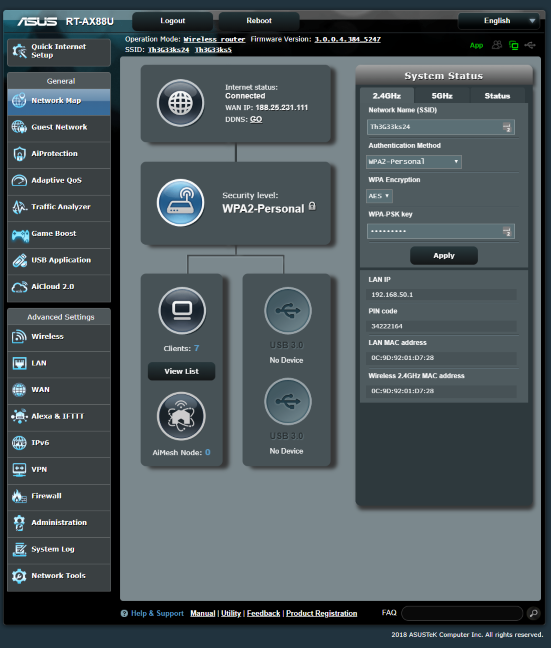Click the PIN code value 34222164
Screen dimensions: 551x648
coord(386,326)
